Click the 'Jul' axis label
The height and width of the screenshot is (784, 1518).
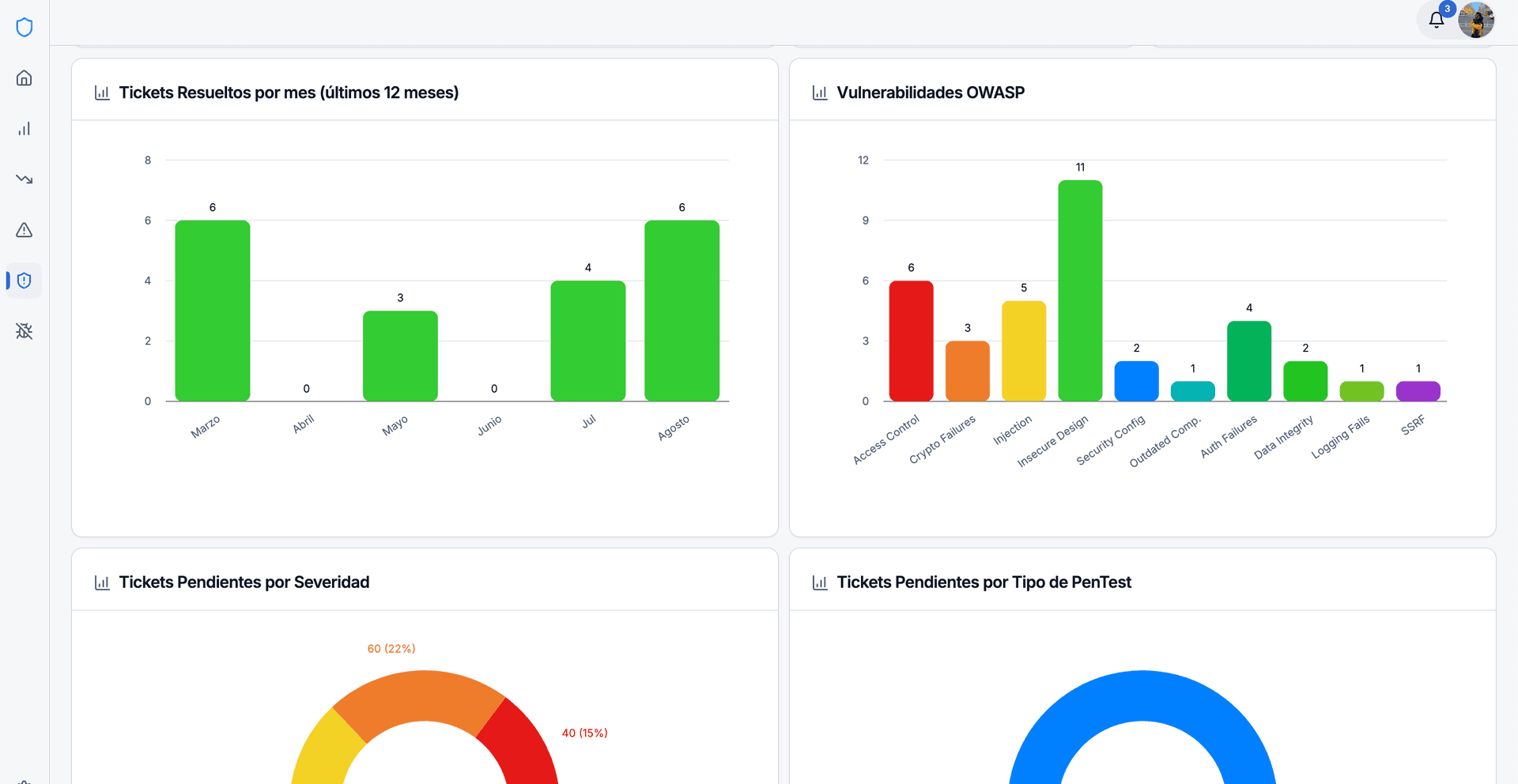click(x=589, y=421)
